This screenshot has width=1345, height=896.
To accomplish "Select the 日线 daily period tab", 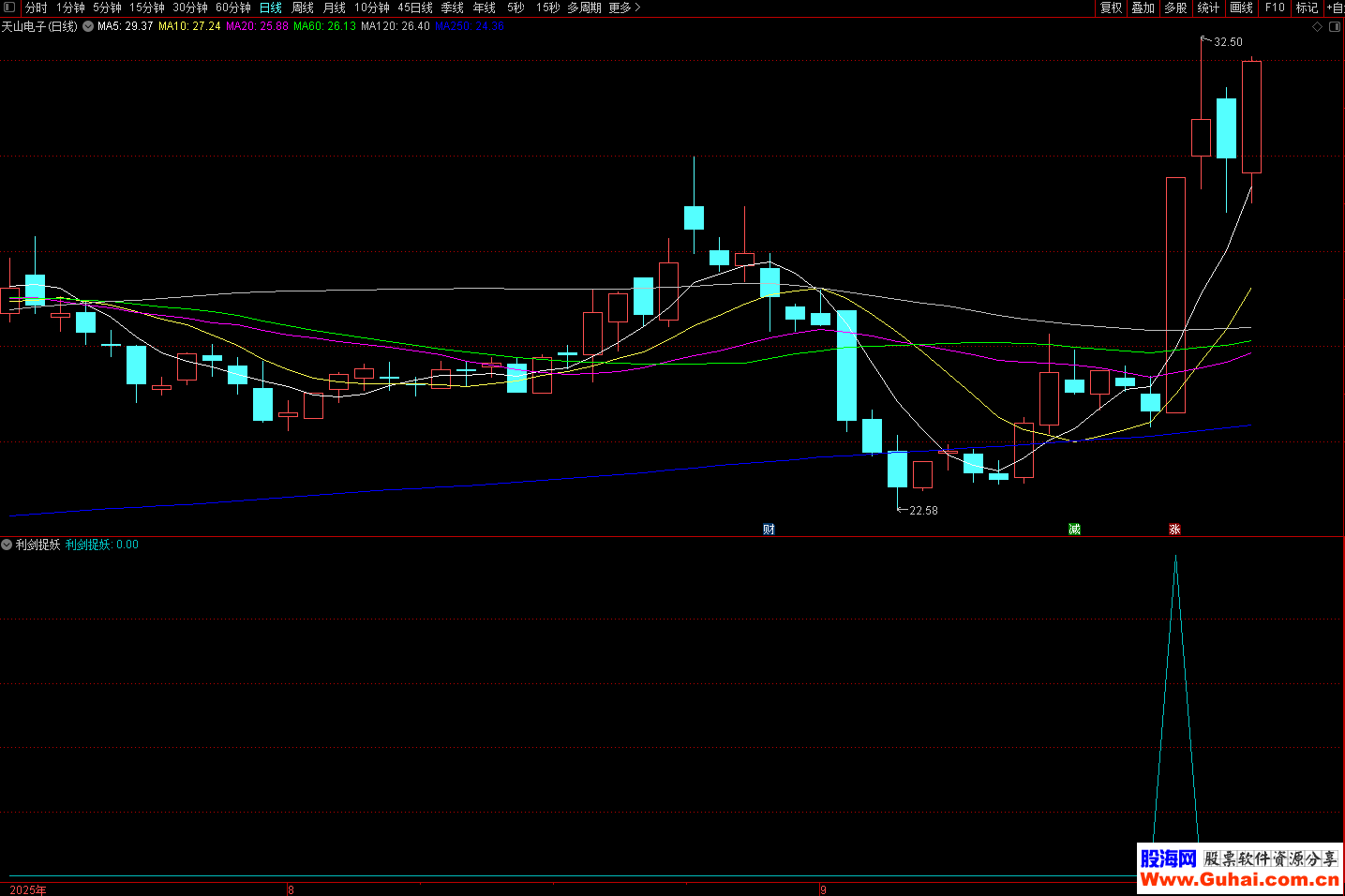I will (x=271, y=7).
